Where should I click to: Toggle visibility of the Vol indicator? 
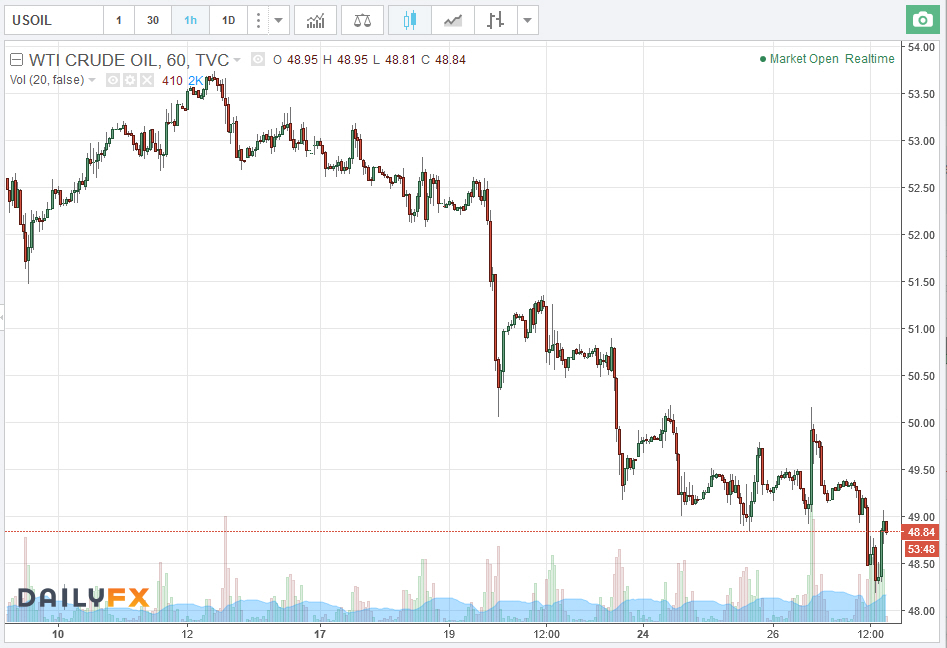(x=113, y=80)
